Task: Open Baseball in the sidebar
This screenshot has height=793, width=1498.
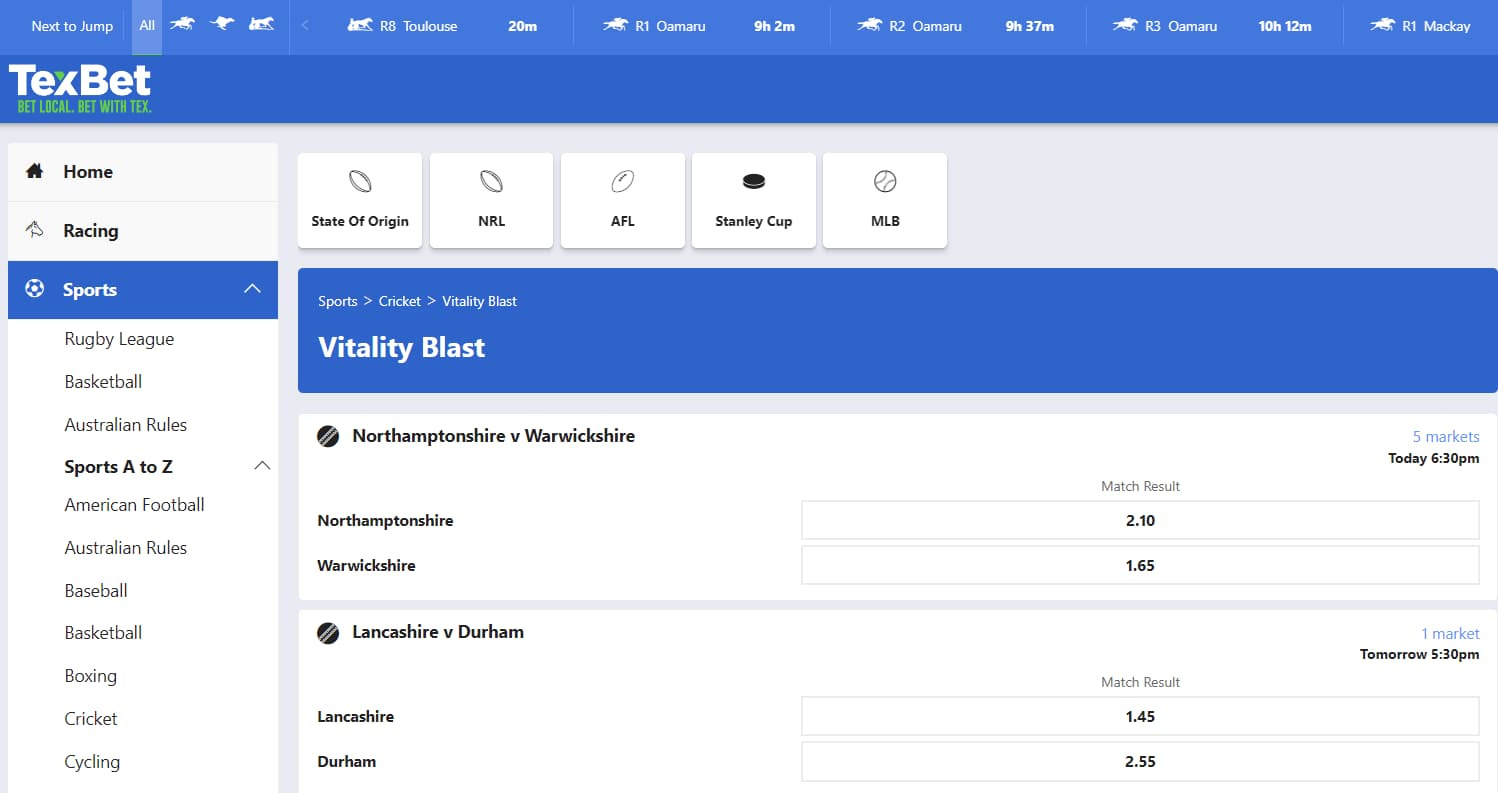Action: 96,591
